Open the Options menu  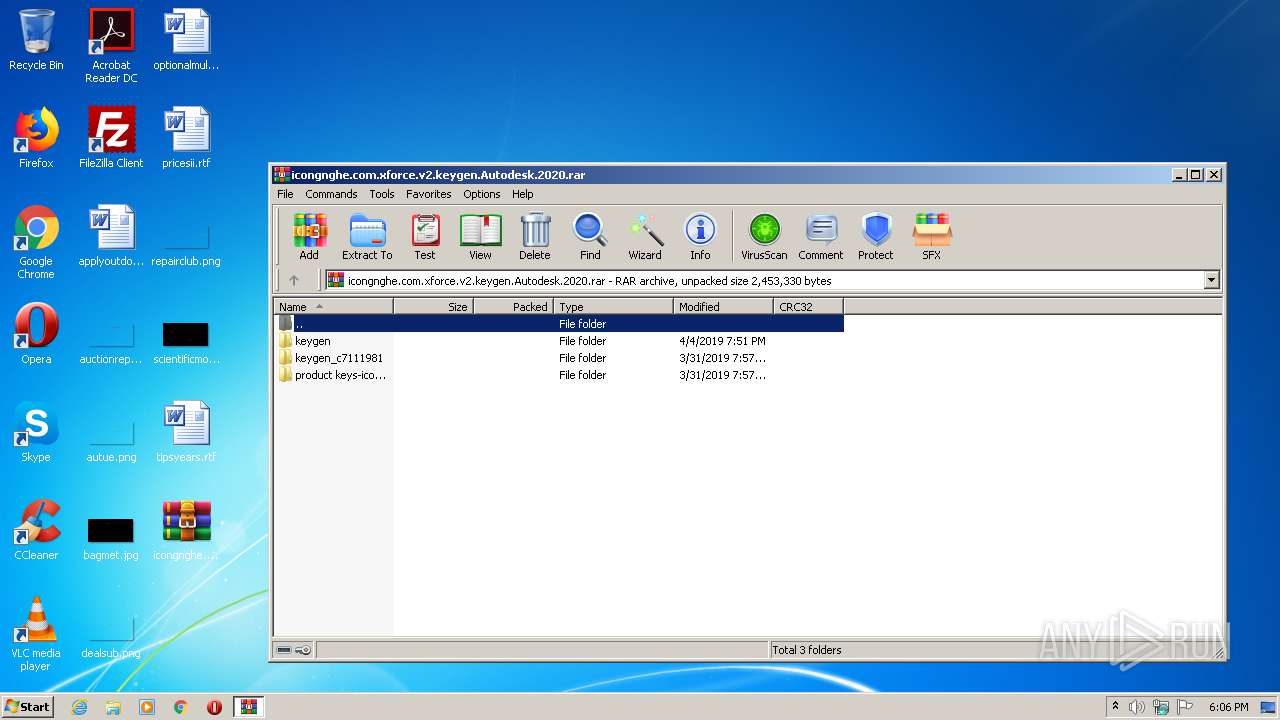482,194
